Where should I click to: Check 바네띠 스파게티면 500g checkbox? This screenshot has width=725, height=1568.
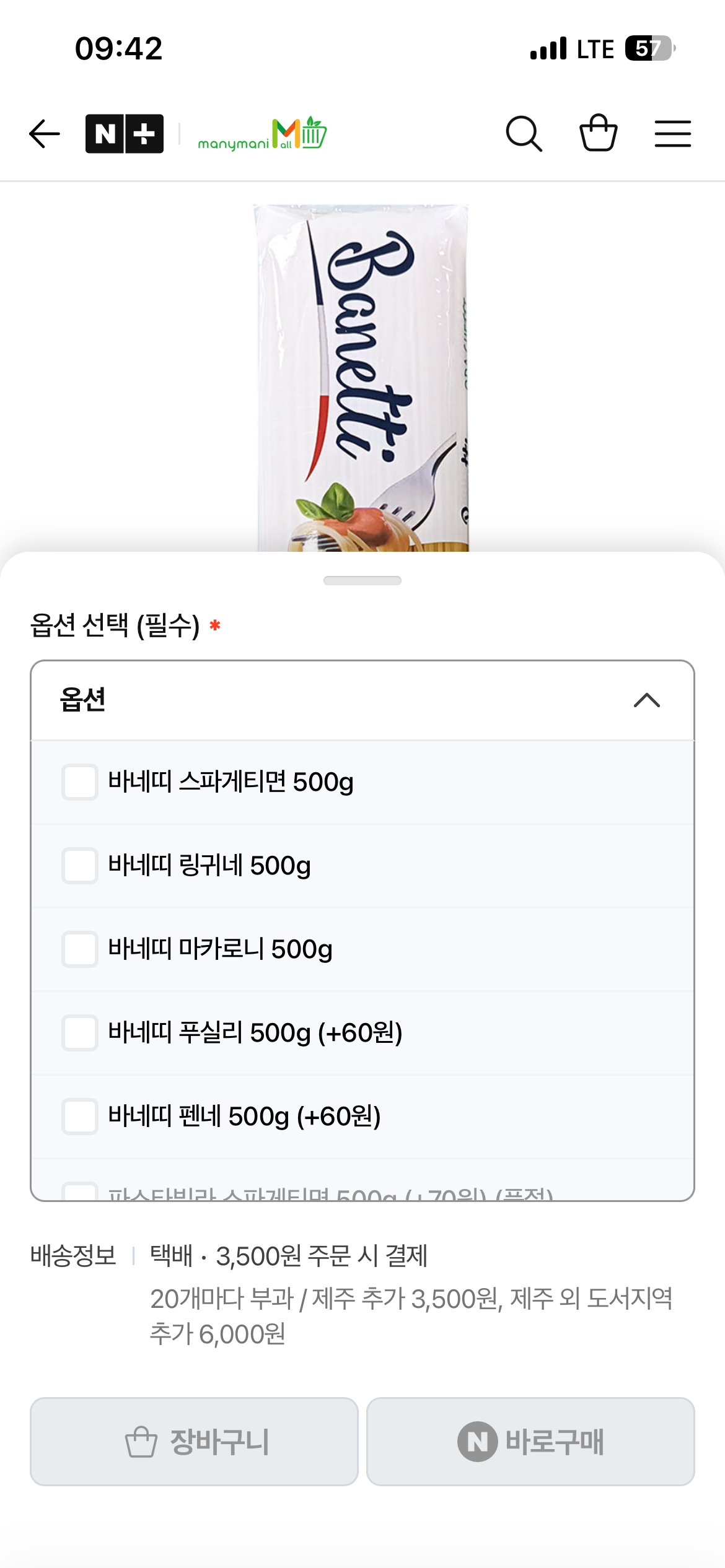(80, 782)
